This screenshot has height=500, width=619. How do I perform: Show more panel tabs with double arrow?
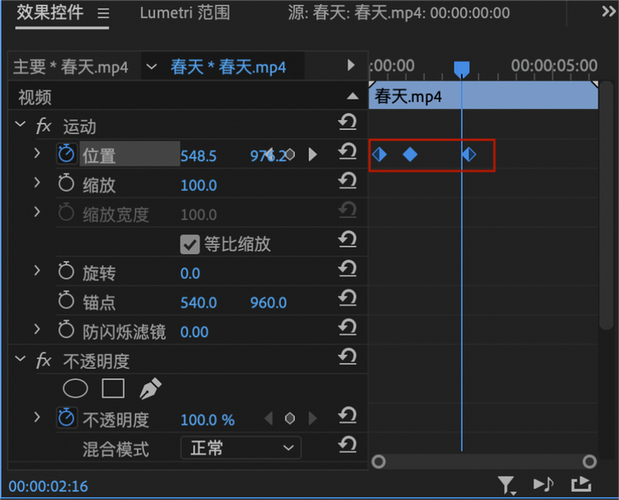click(608, 12)
